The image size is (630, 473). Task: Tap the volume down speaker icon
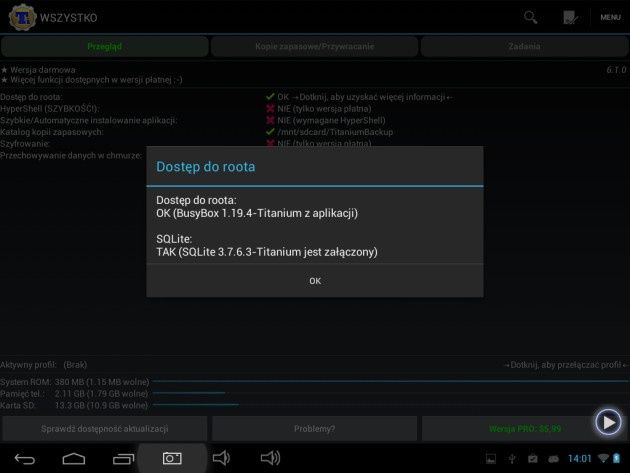coord(221,458)
